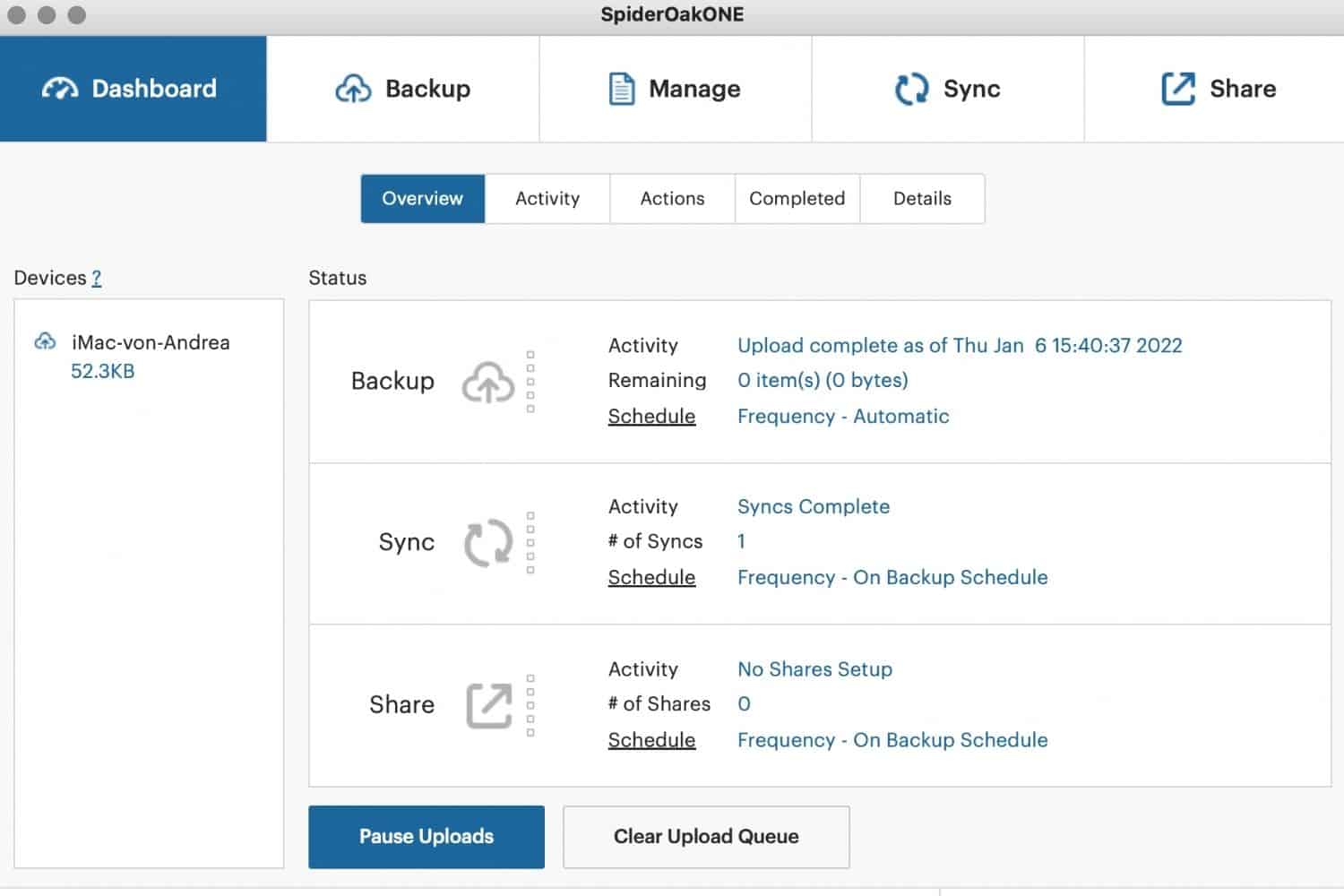This screenshot has height=896, width=1344.
Task: Select the Overview sub-tab
Action: 423,198
